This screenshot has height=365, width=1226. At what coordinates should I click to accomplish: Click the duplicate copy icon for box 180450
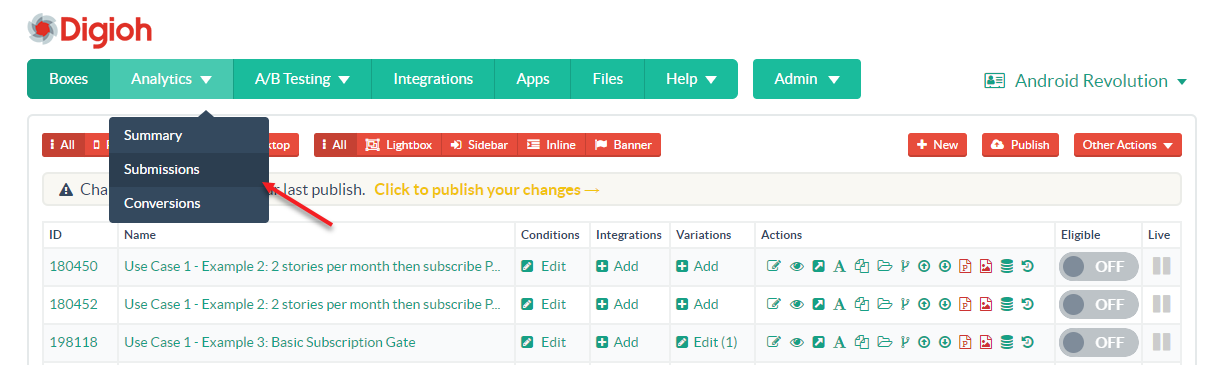[x=861, y=266]
